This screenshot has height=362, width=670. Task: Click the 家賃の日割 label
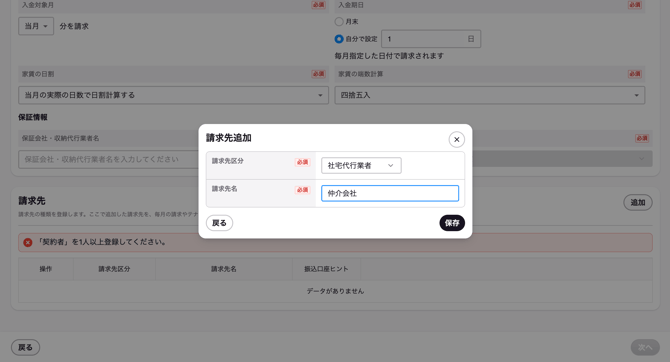[38, 74]
